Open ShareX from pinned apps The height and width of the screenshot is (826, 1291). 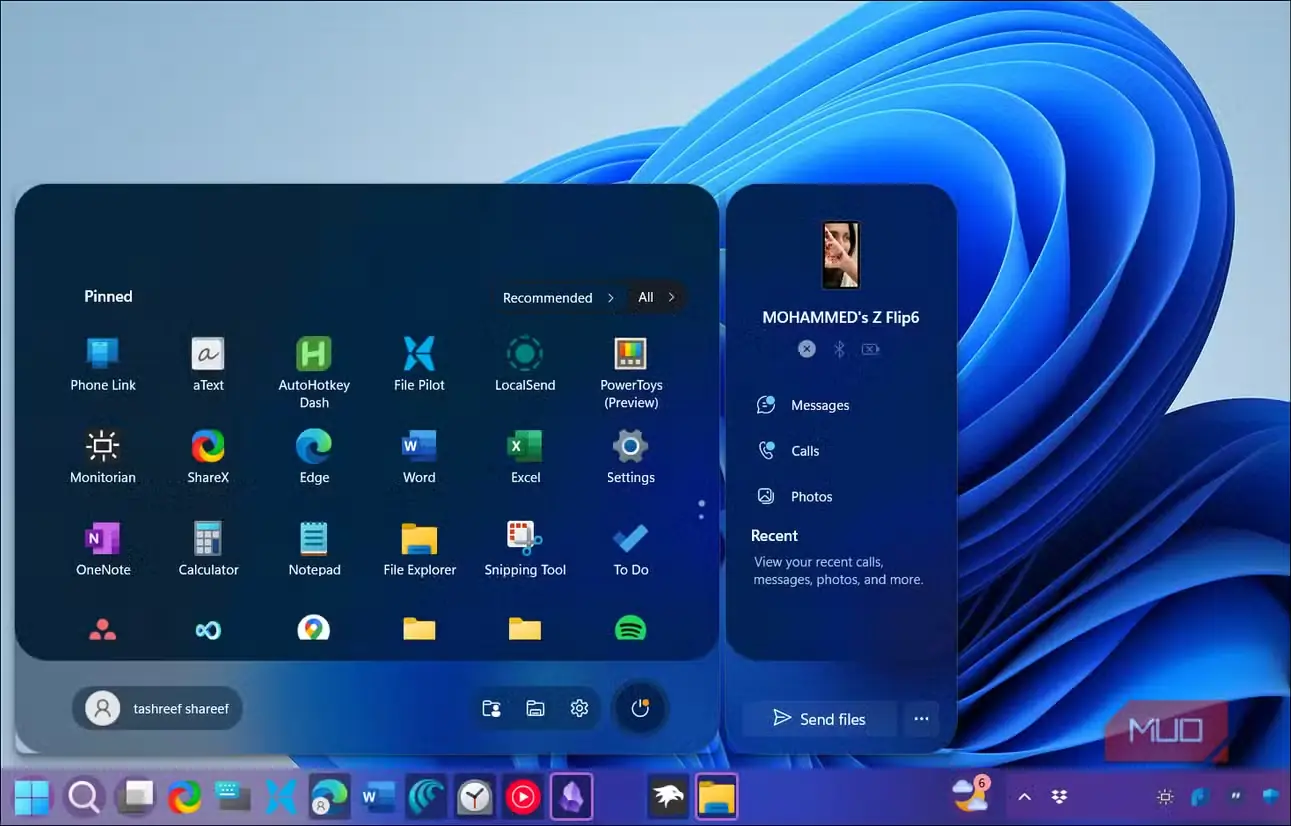pyautogui.click(x=208, y=456)
